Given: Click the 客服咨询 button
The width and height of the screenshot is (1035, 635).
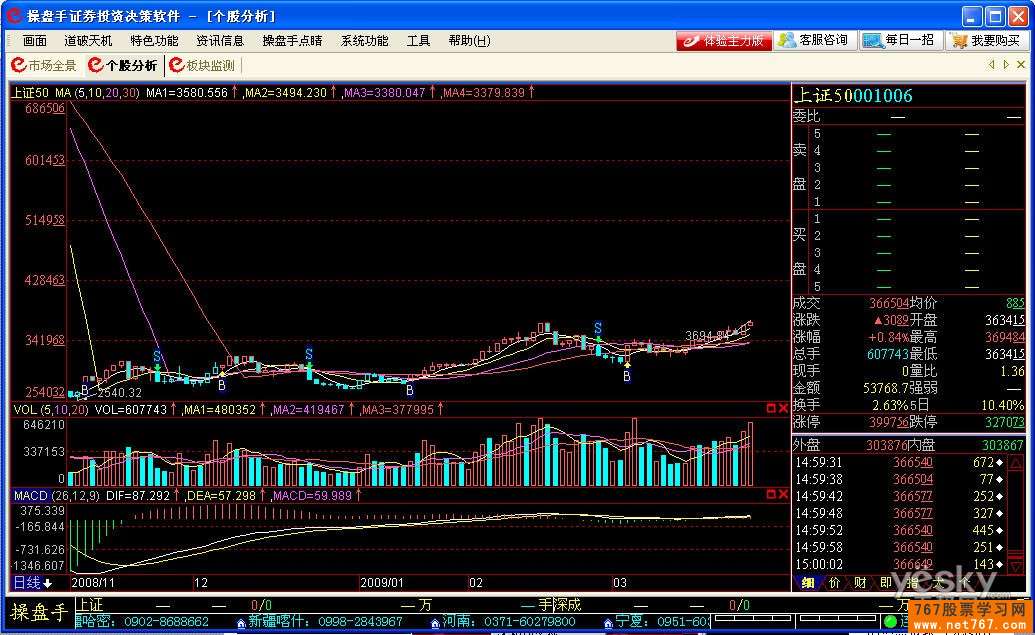Looking at the screenshot, I should pyautogui.click(x=815, y=40).
